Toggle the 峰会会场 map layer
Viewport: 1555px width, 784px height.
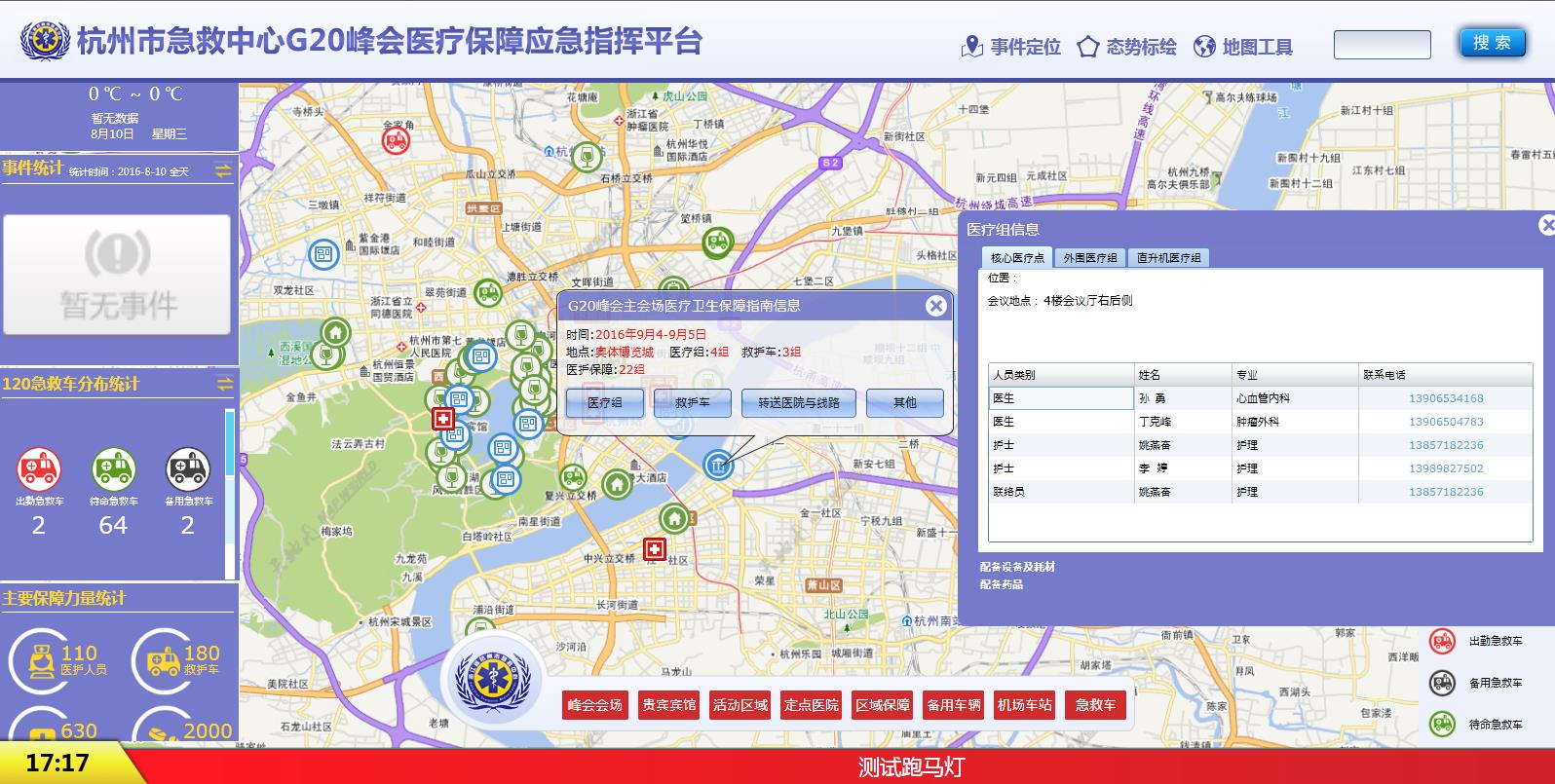(x=594, y=705)
